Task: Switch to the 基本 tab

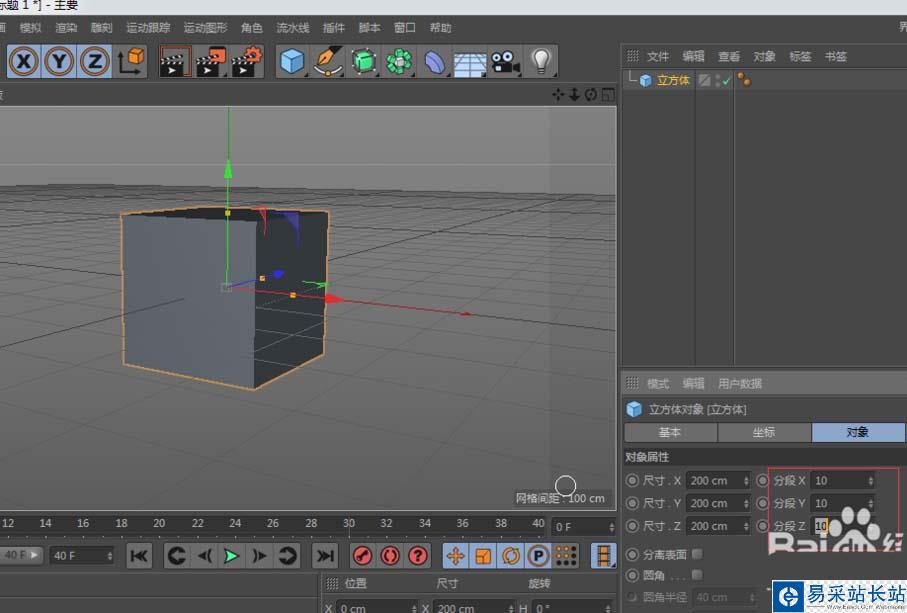Action: click(x=670, y=432)
